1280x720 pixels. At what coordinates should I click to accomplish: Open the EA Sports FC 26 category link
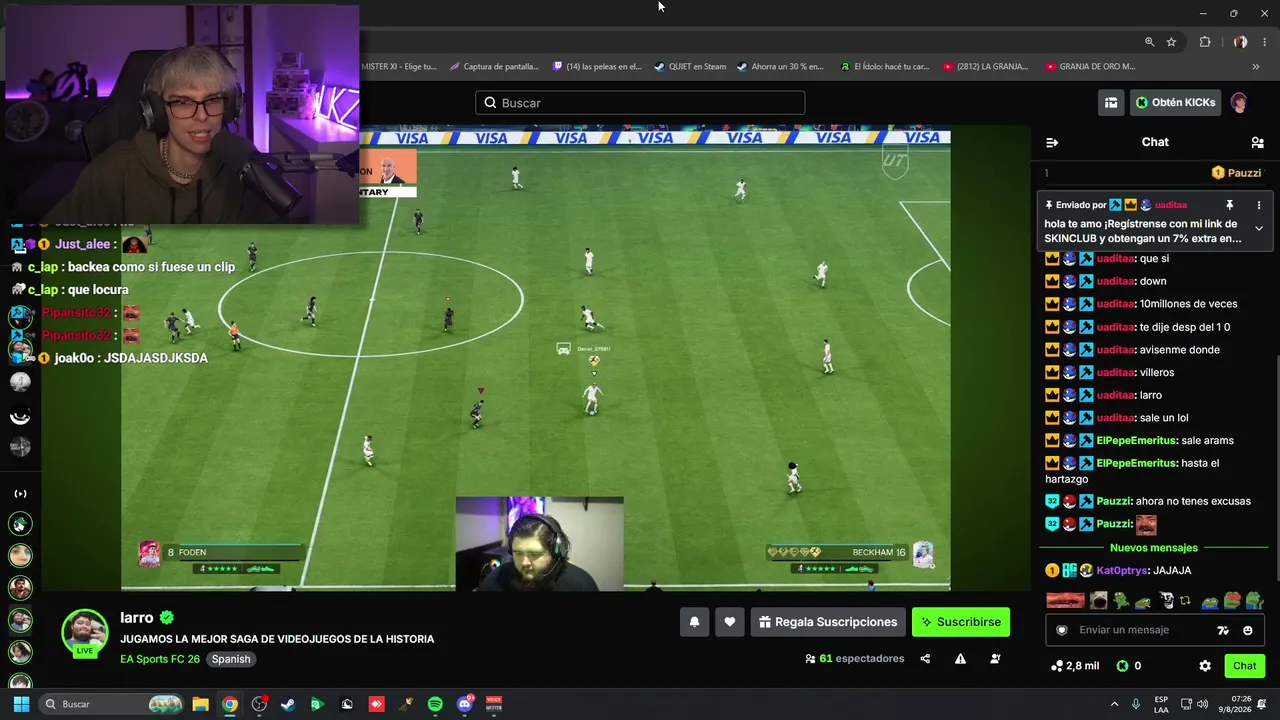[160, 659]
